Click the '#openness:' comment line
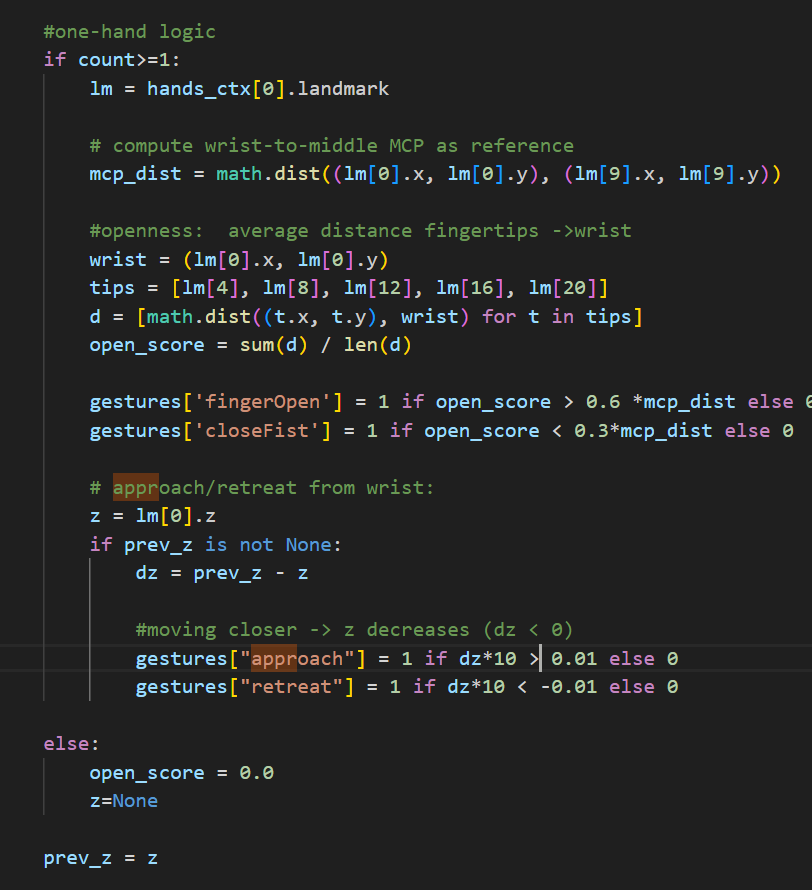This screenshot has height=890, width=812. 360,231
